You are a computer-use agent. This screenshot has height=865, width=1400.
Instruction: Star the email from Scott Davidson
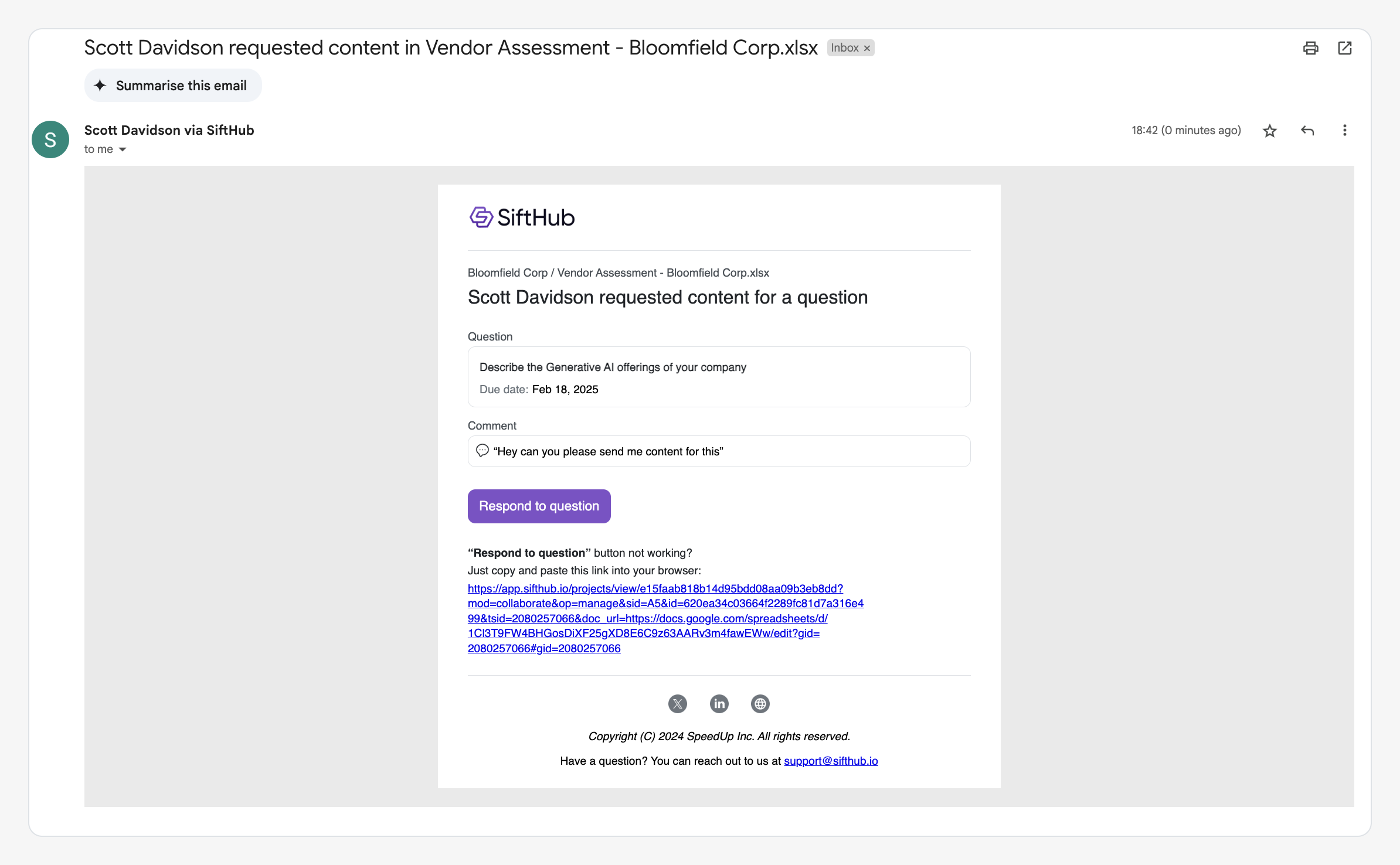click(x=1270, y=131)
